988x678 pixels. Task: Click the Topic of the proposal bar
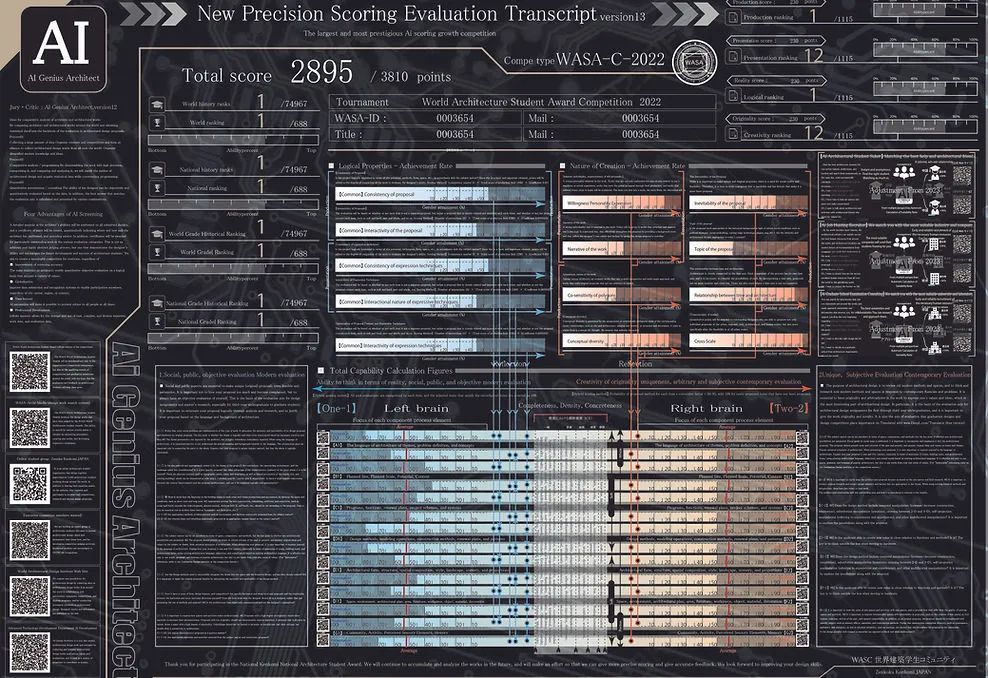pos(748,249)
